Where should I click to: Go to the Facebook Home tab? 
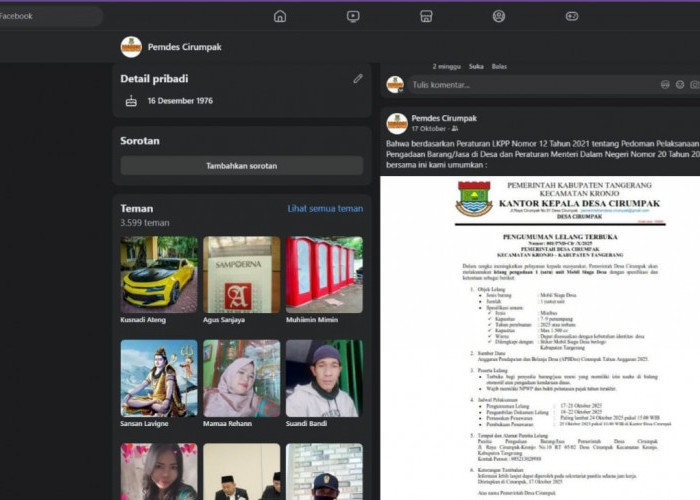280,16
